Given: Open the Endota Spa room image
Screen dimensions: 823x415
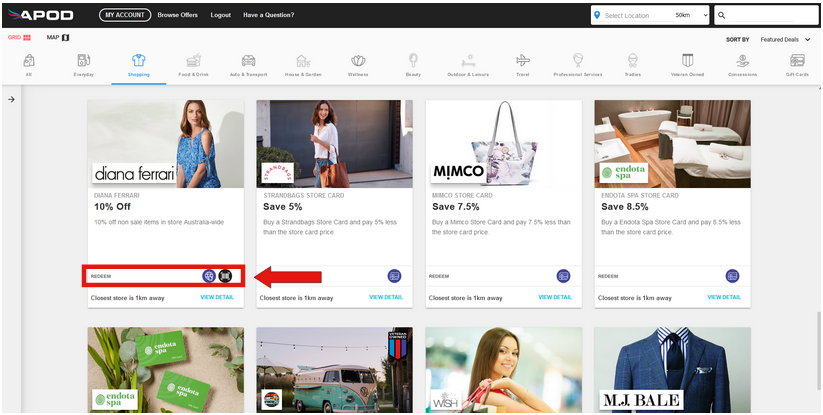Looking at the screenshot, I should click(x=672, y=144).
